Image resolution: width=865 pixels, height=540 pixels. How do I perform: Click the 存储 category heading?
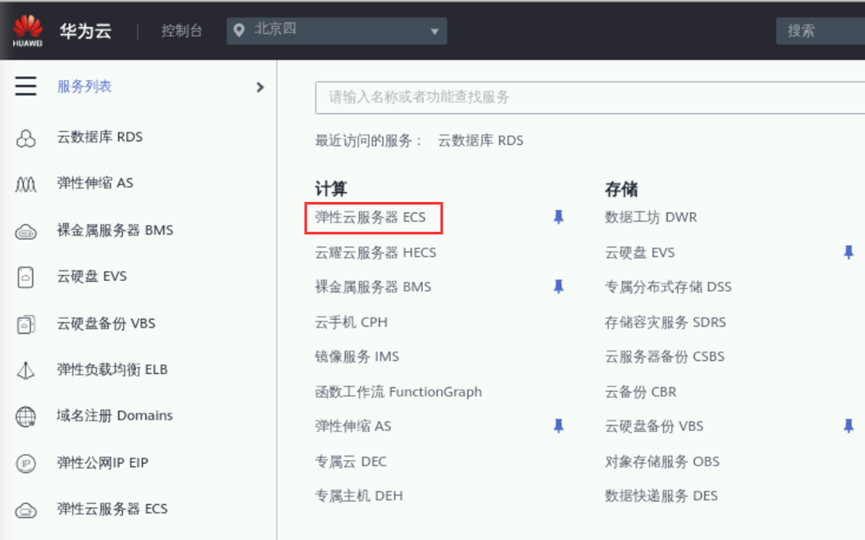click(x=621, y=189)
